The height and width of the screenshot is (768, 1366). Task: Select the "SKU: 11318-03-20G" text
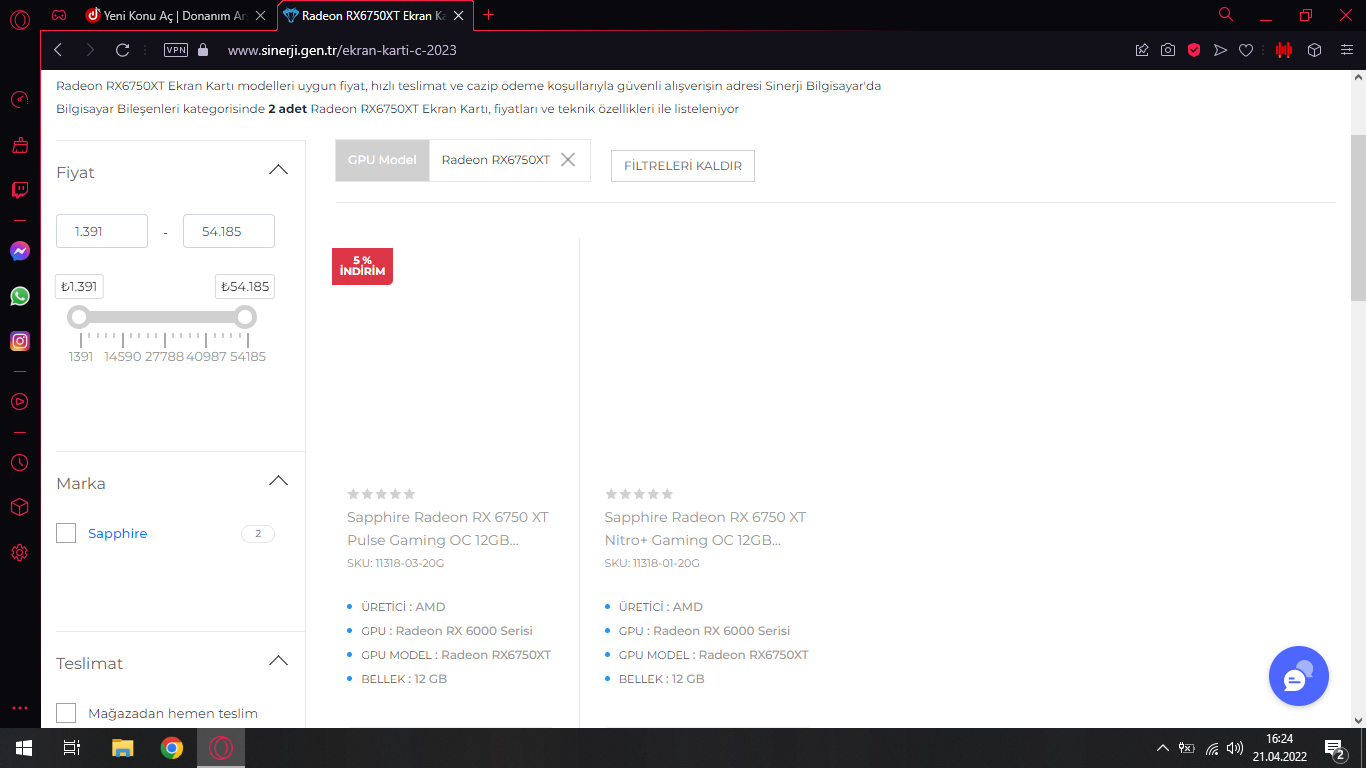[396, 563]
